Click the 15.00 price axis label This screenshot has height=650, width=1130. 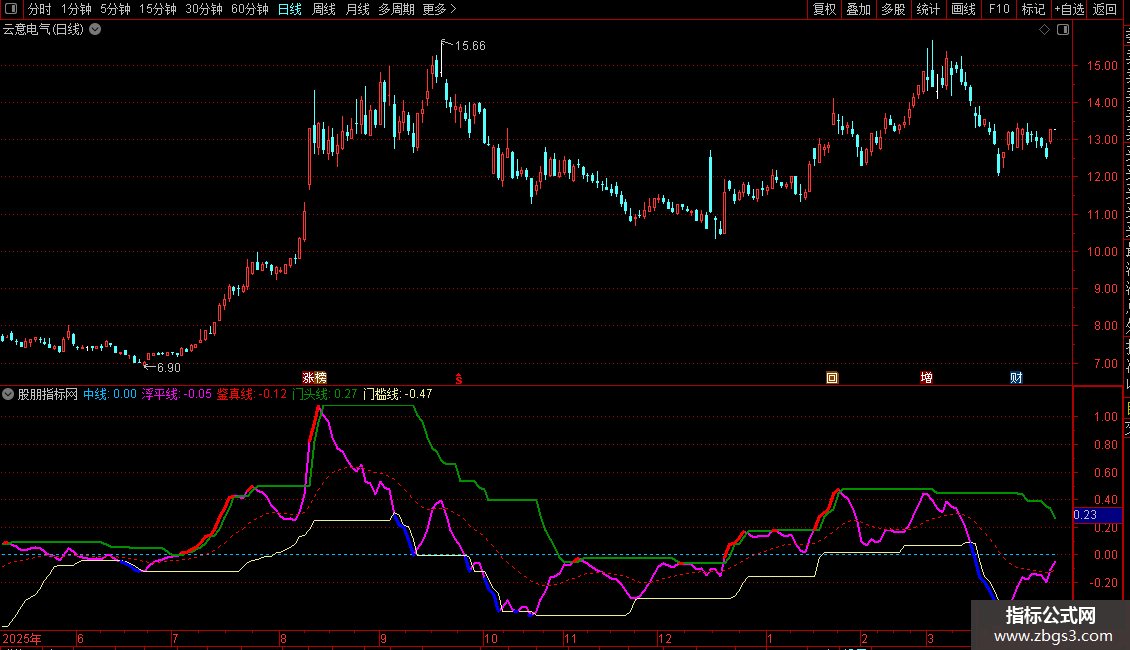click(1102, 66)
